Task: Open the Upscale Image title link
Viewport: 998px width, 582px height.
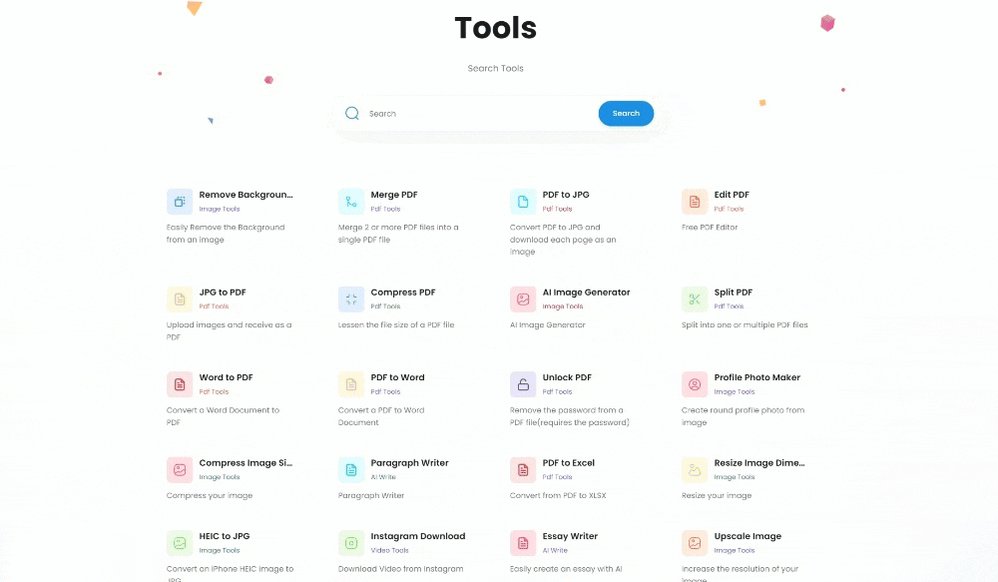Action: coord(748,536)
